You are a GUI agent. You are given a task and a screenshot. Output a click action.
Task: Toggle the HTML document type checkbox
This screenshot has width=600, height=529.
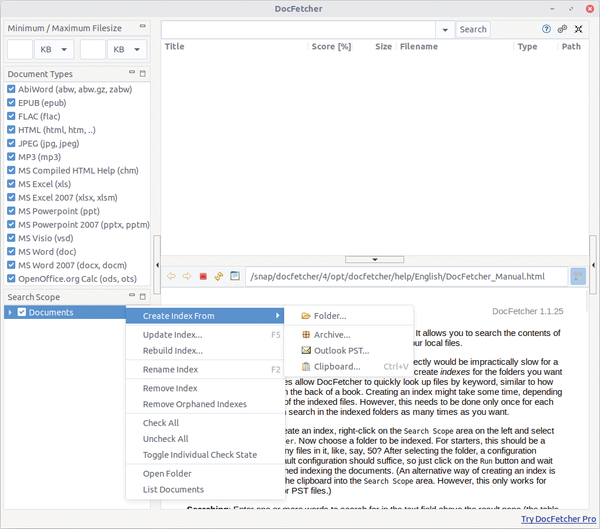pos(11,130)
